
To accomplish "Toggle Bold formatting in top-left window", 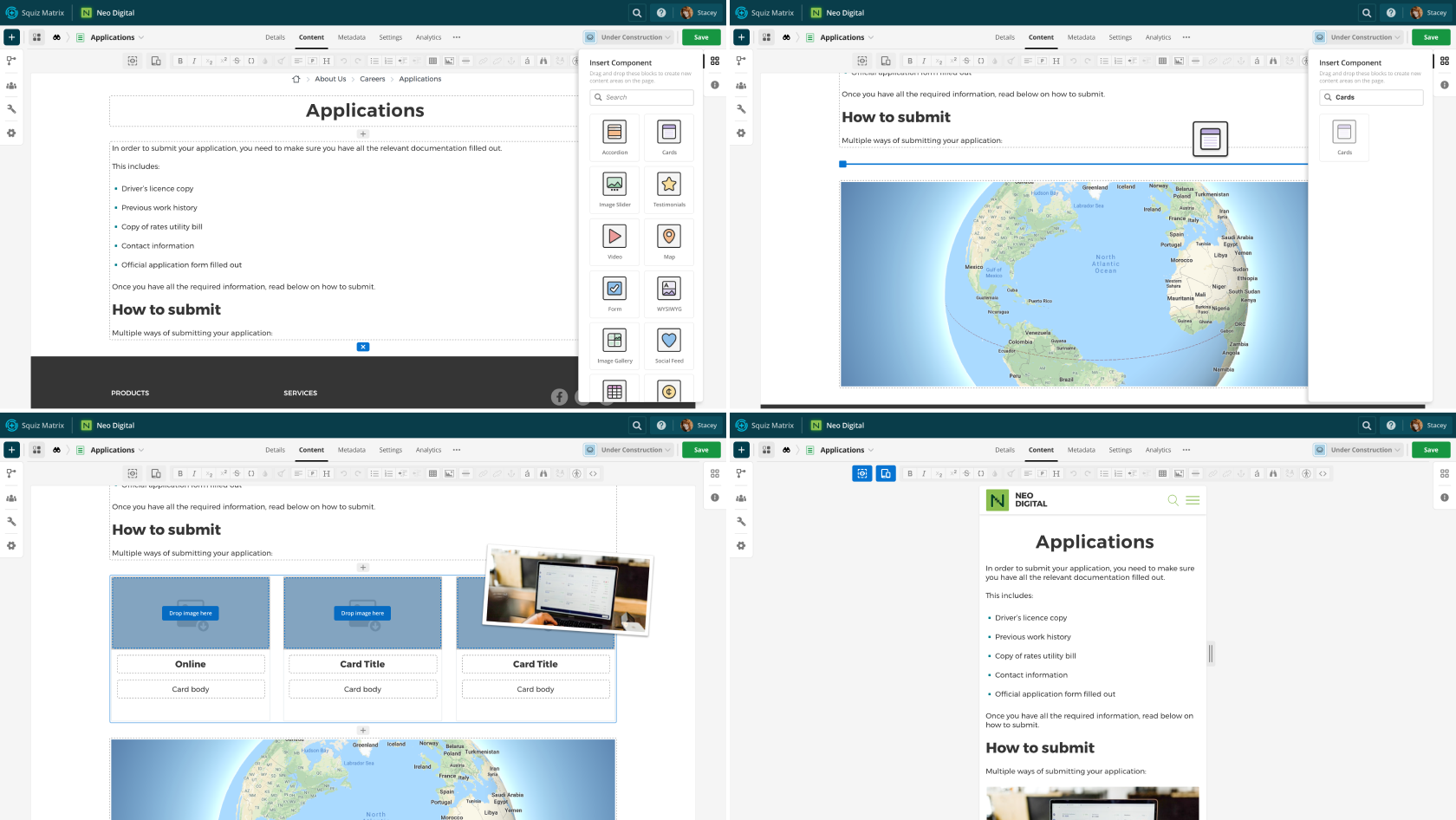I will [x=180, y=61].
